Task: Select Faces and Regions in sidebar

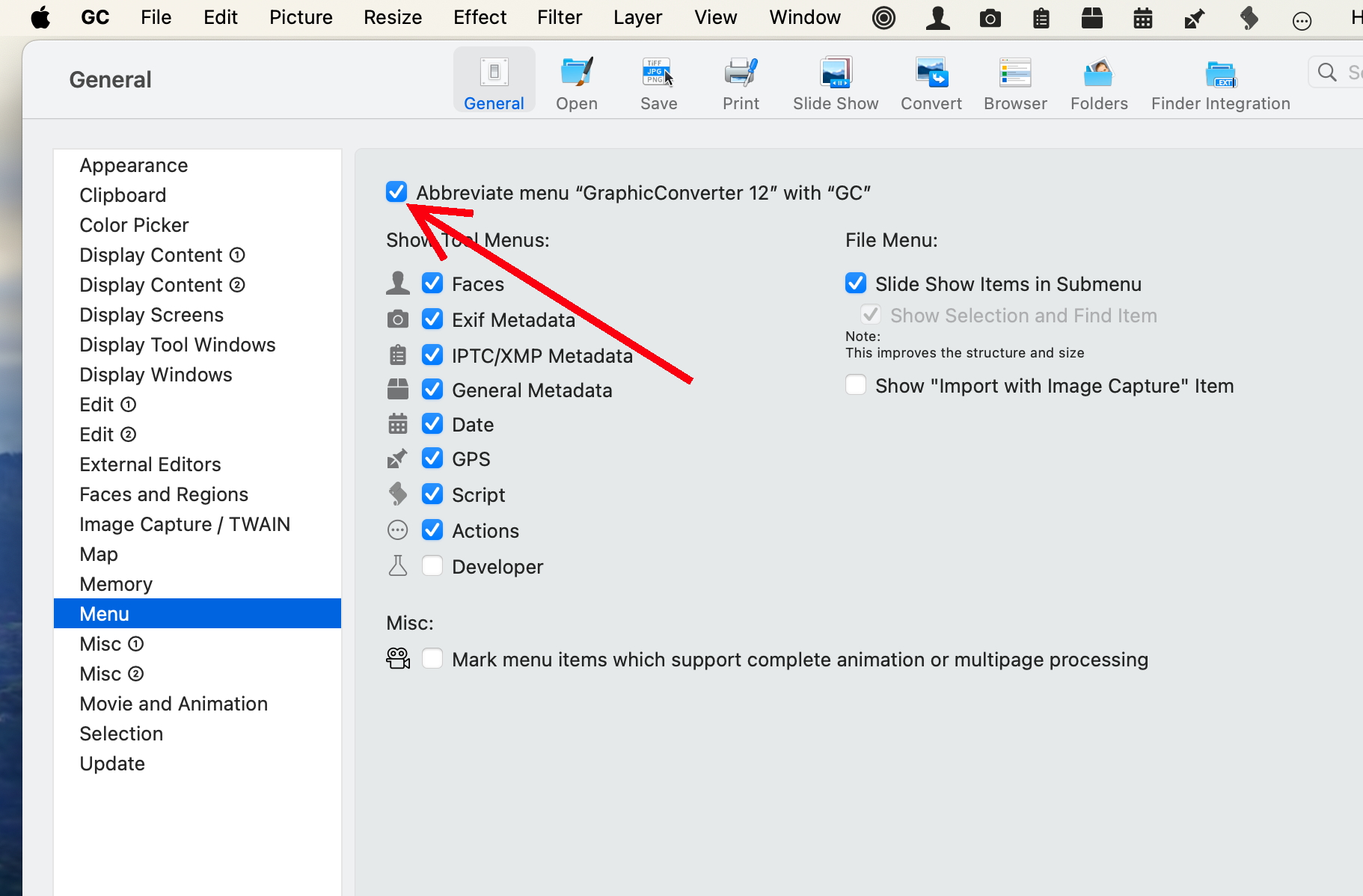Action: [x=197, y=494]
